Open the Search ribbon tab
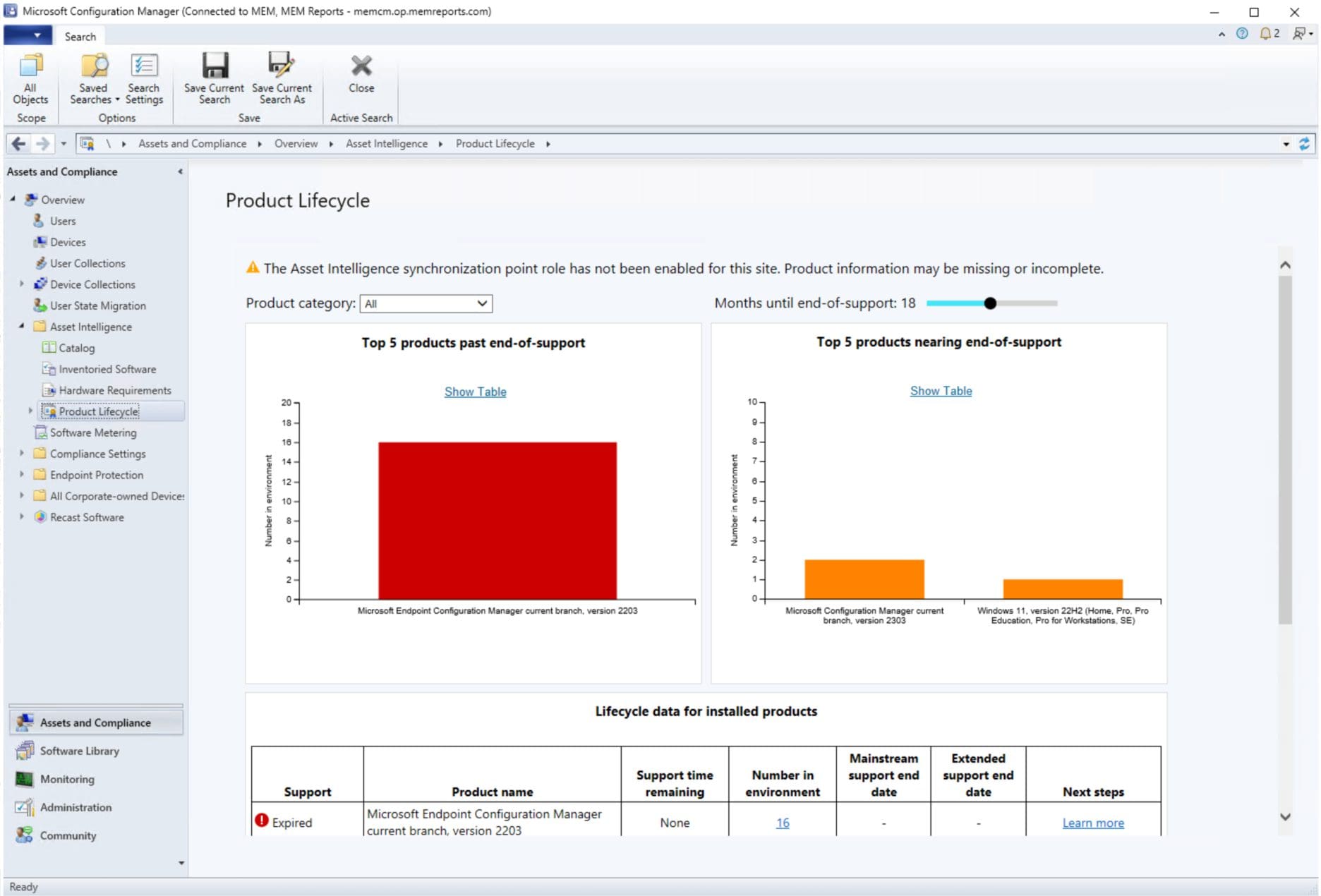The image size is (1321, 896). pyautogui.click(x=80, y=37)
